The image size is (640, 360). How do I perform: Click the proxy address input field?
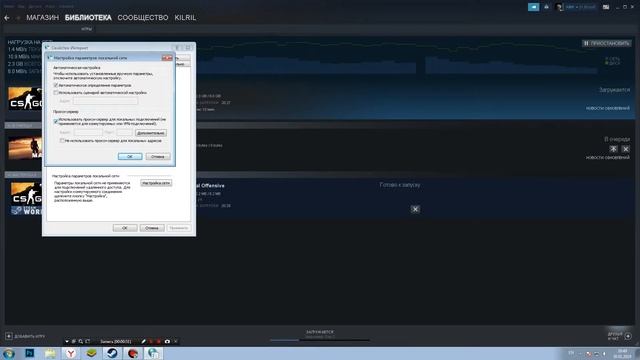88,132
